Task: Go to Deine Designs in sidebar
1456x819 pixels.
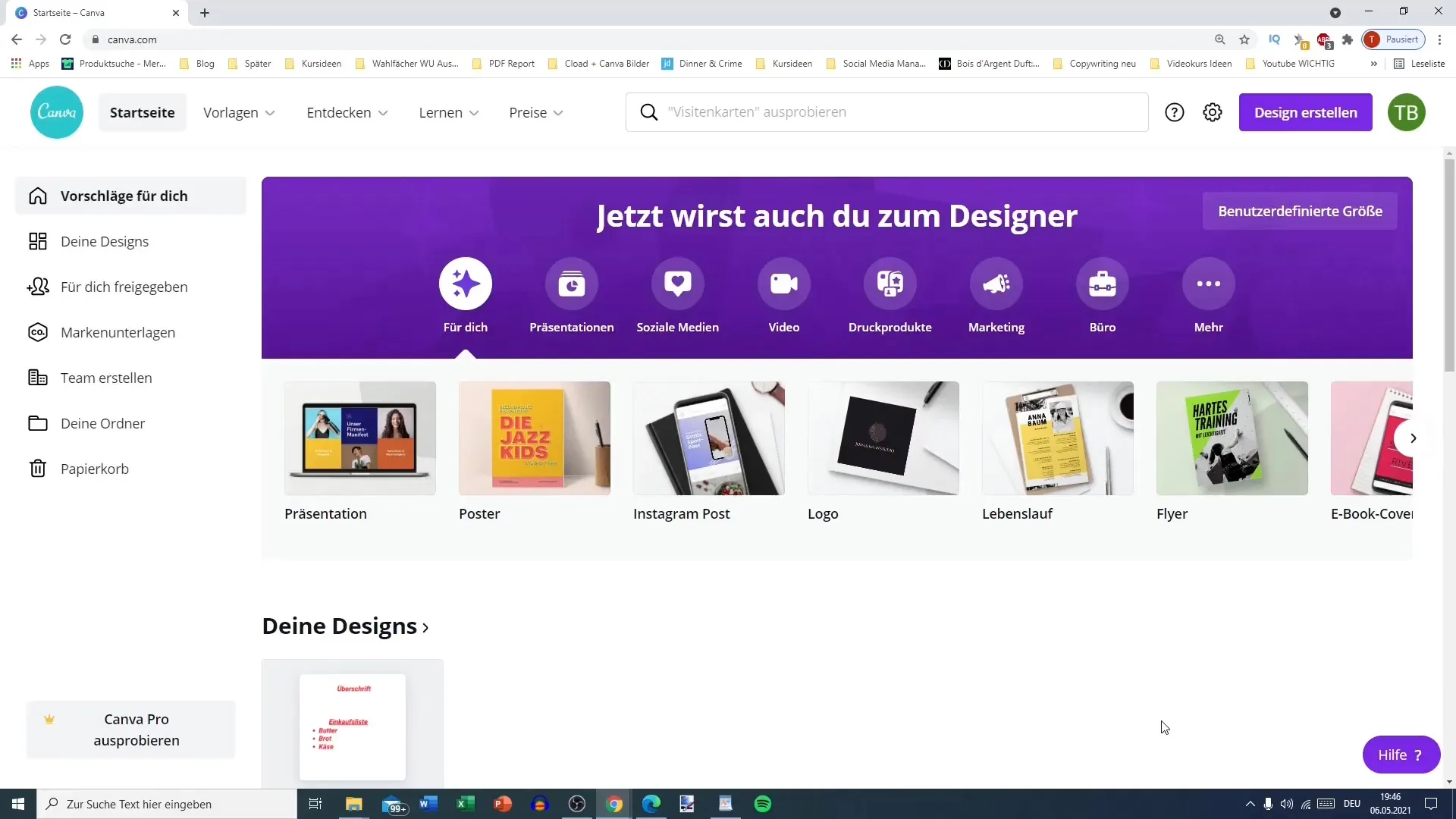Action: pyautogui.click(x=130, y=241)
